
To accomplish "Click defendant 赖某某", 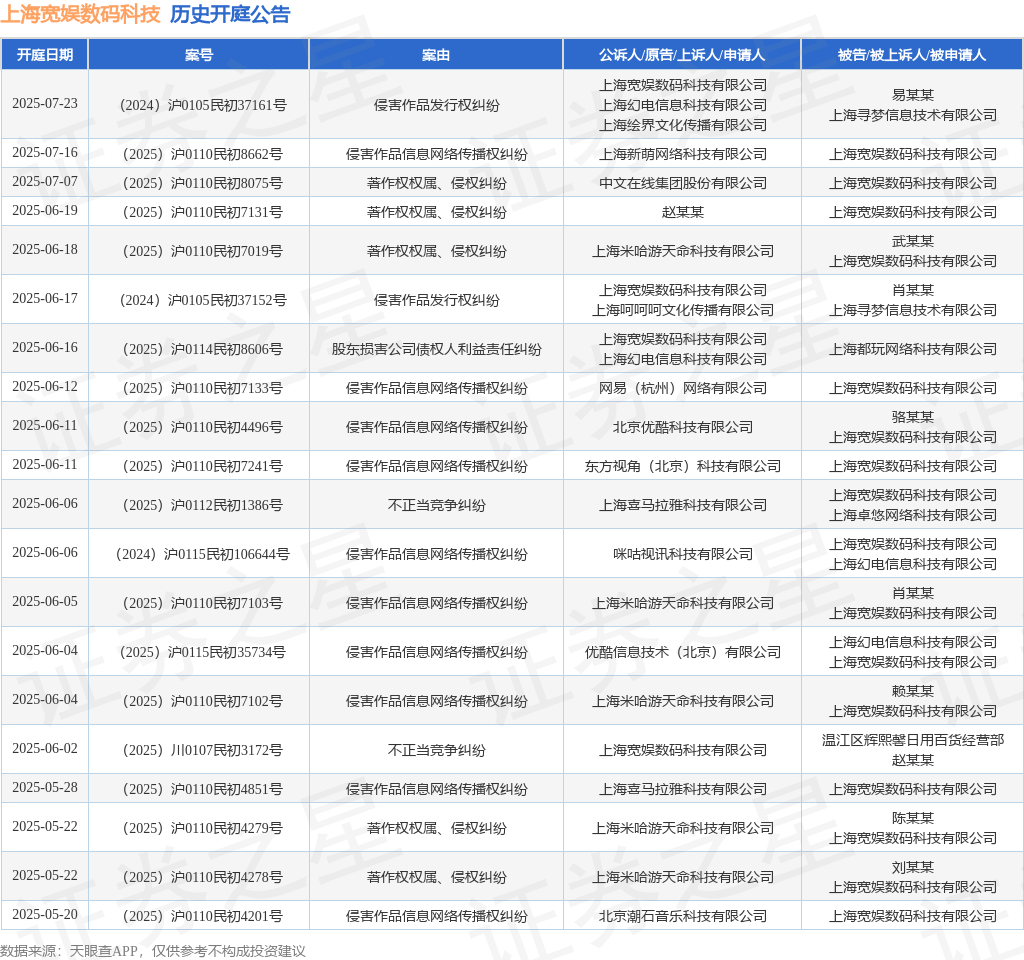I will [x=913, y=691].
